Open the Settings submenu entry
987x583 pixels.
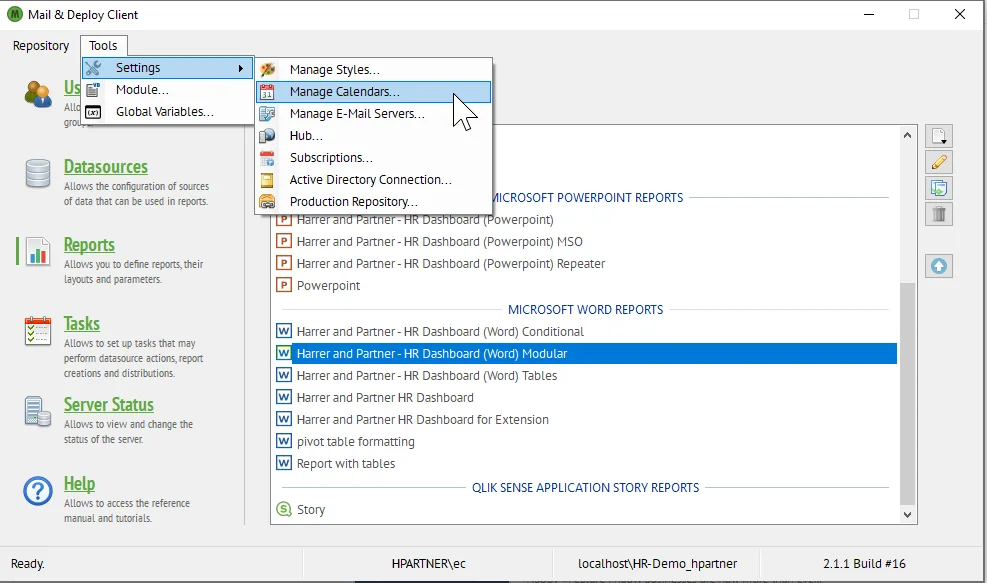pos(167,68)
